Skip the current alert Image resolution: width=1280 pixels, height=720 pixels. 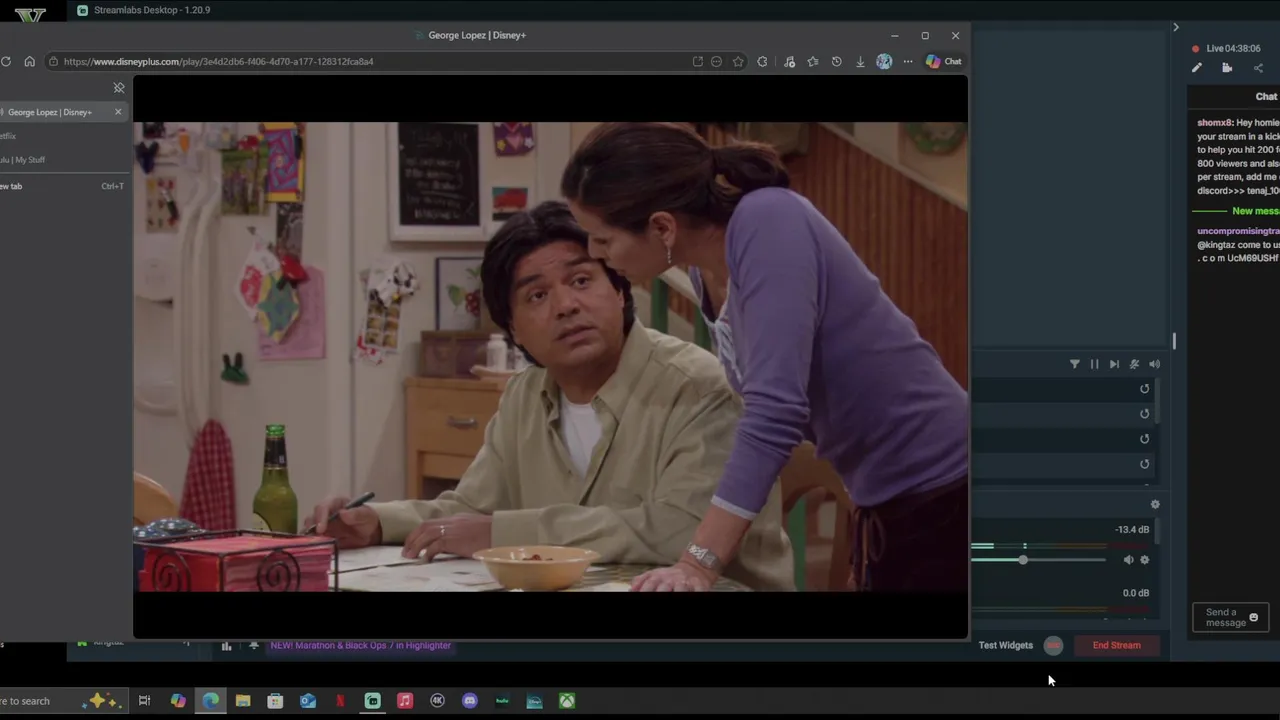(1114, 364)
